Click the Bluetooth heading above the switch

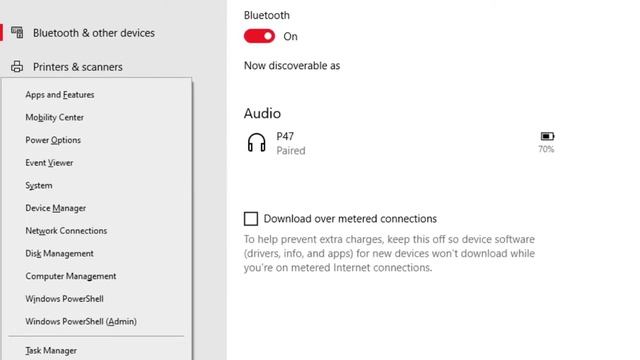[267, 16]
